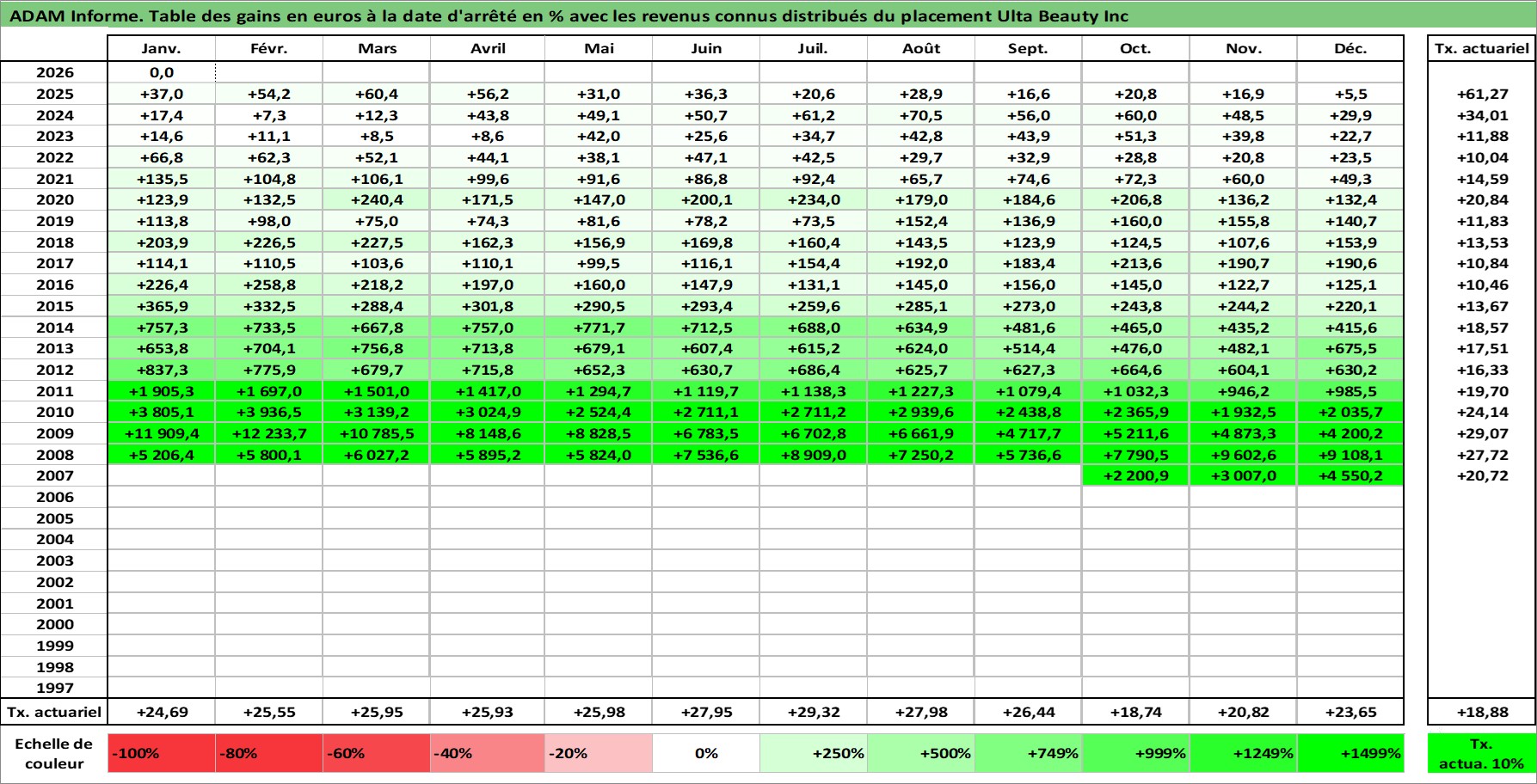Click the 'Tx. actuariel' bottom row label
This screenshot has height=784, width=1537.
coord(54,712)
